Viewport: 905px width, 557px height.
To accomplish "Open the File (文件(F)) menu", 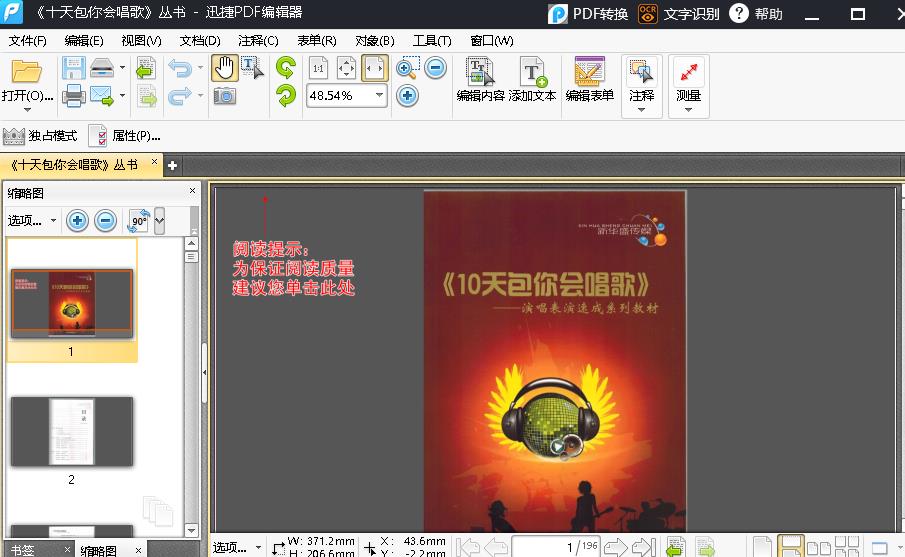I will (28, 41).
